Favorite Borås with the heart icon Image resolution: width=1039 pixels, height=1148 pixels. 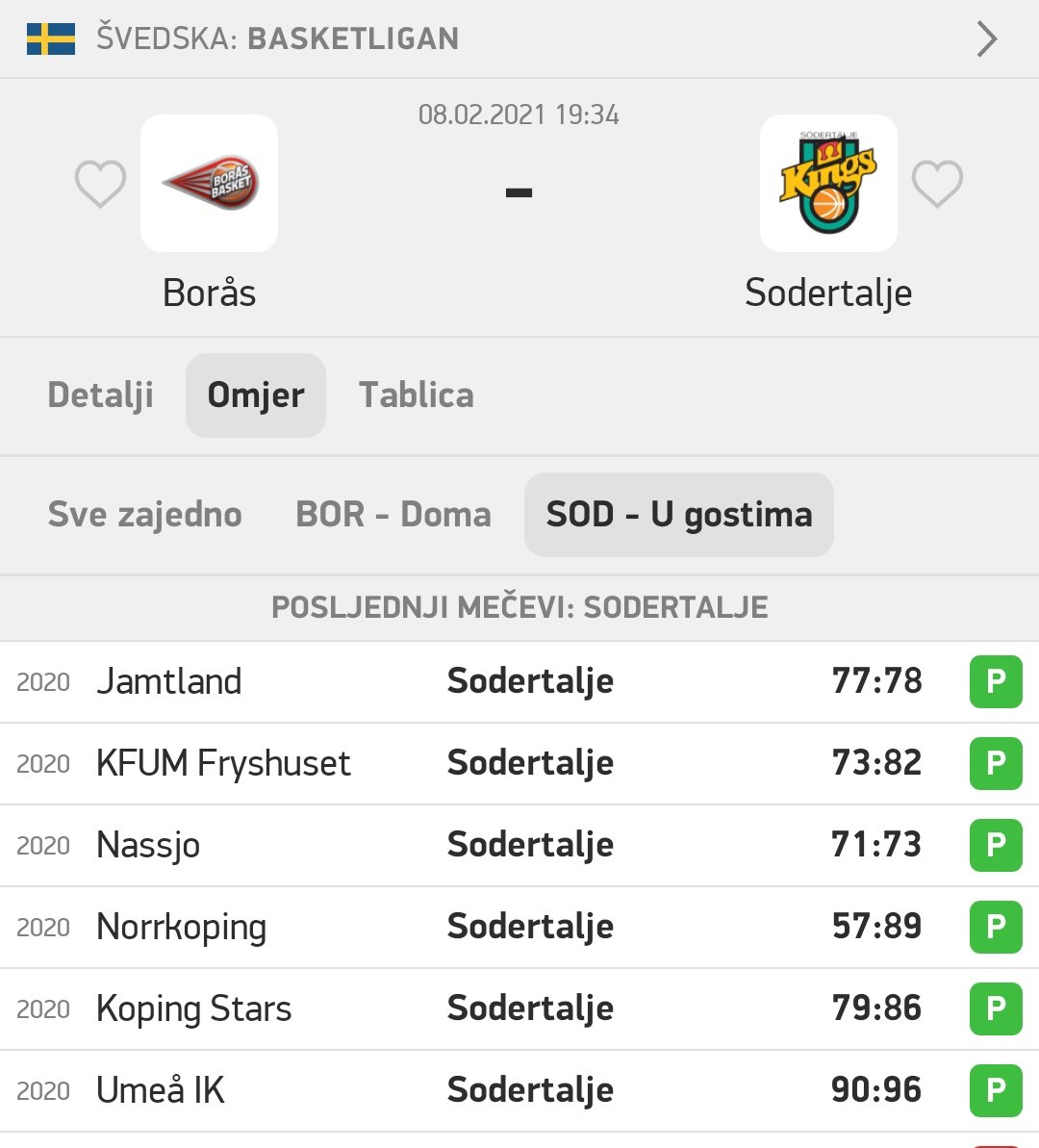(101, 184)
